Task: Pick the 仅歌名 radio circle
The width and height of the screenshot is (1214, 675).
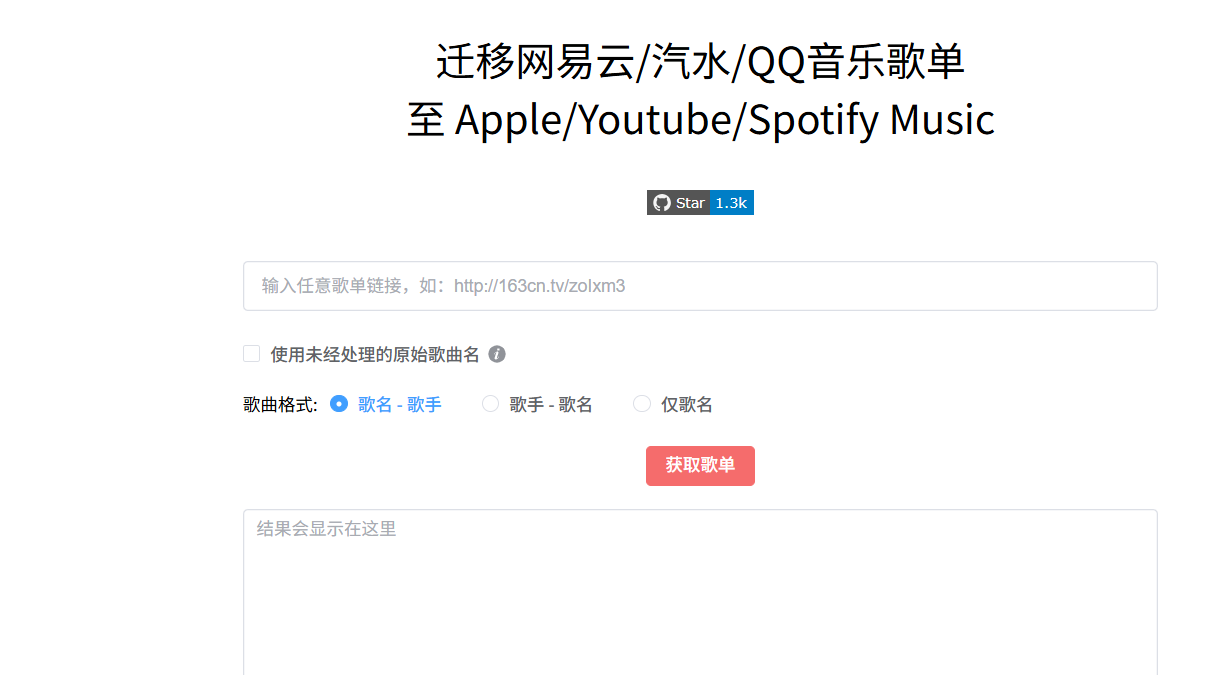Action: [x=642, y=404]
